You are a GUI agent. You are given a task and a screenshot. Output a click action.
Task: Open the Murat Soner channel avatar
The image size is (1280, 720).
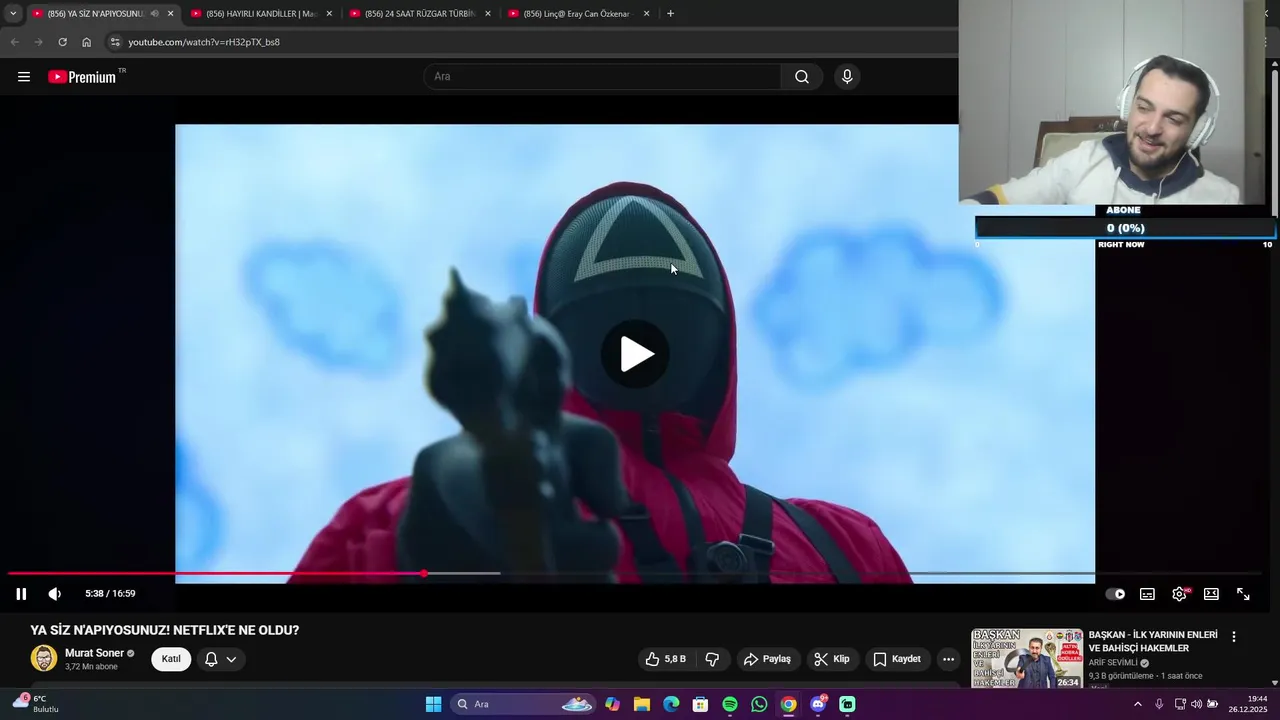point(44,658)
